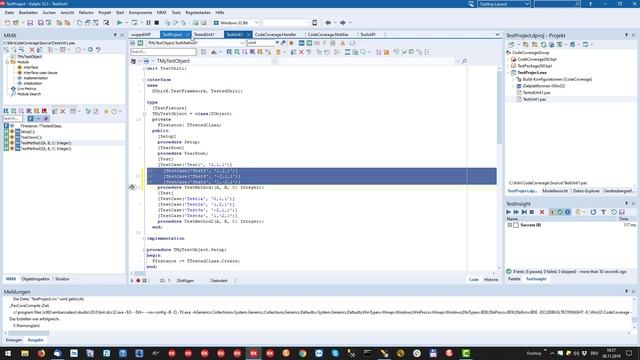Click the Search field in MMX editor toolbar
The height and width of the screenshot is (360, 640).
163,52
